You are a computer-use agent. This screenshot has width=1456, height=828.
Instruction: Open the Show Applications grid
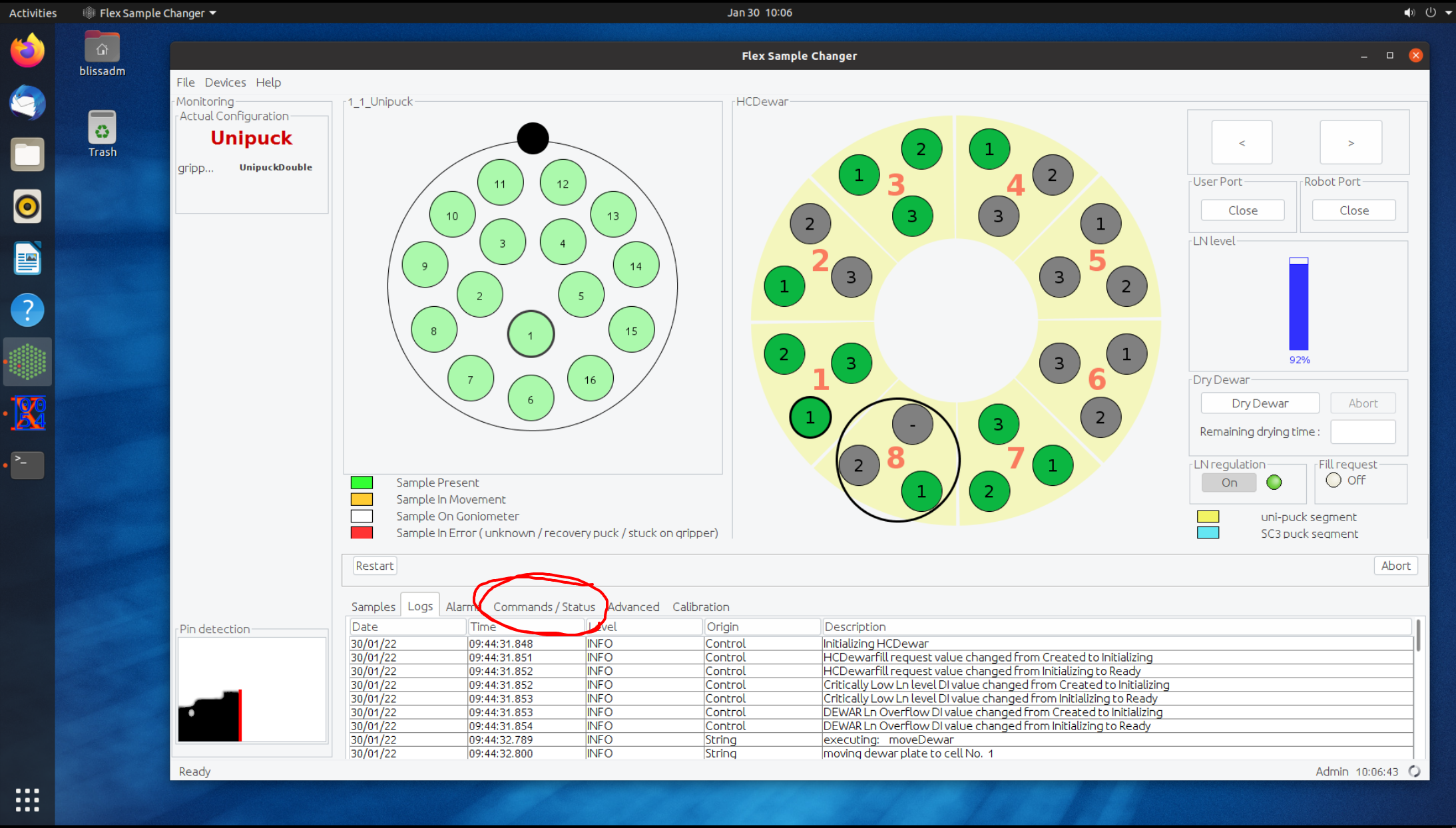click(27, 799)
